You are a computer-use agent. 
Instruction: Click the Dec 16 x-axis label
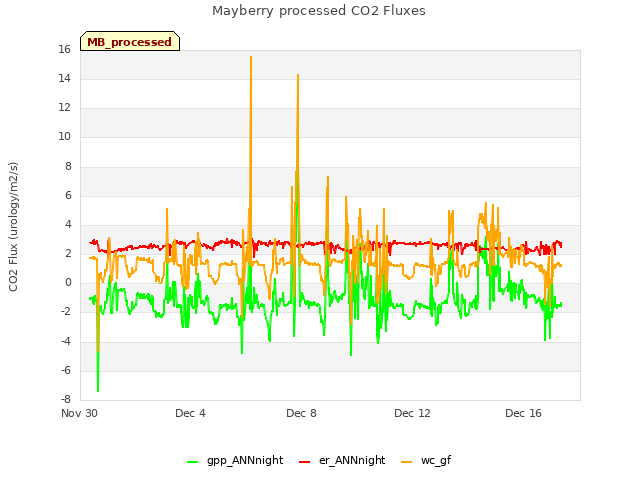(523, 413)
